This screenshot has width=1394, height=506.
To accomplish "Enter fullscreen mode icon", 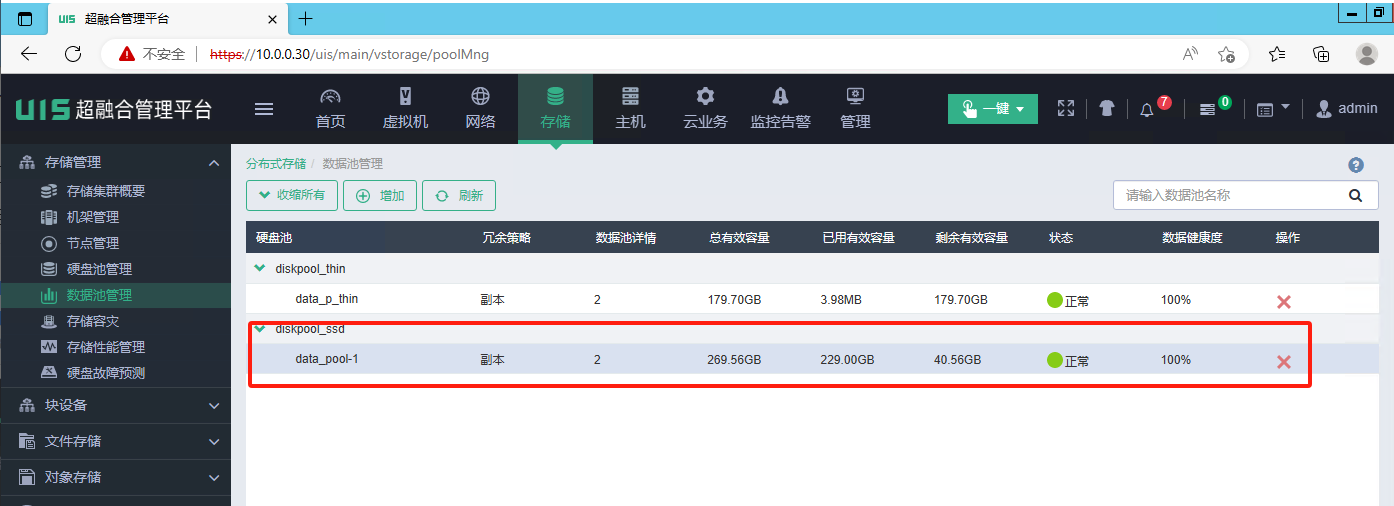I will click(1066, 108).
